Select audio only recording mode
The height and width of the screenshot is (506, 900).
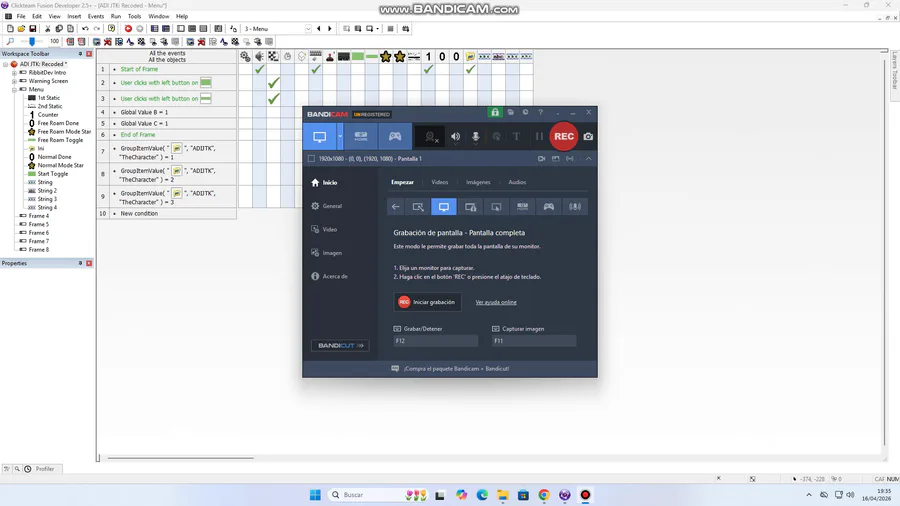pos(575,207)
